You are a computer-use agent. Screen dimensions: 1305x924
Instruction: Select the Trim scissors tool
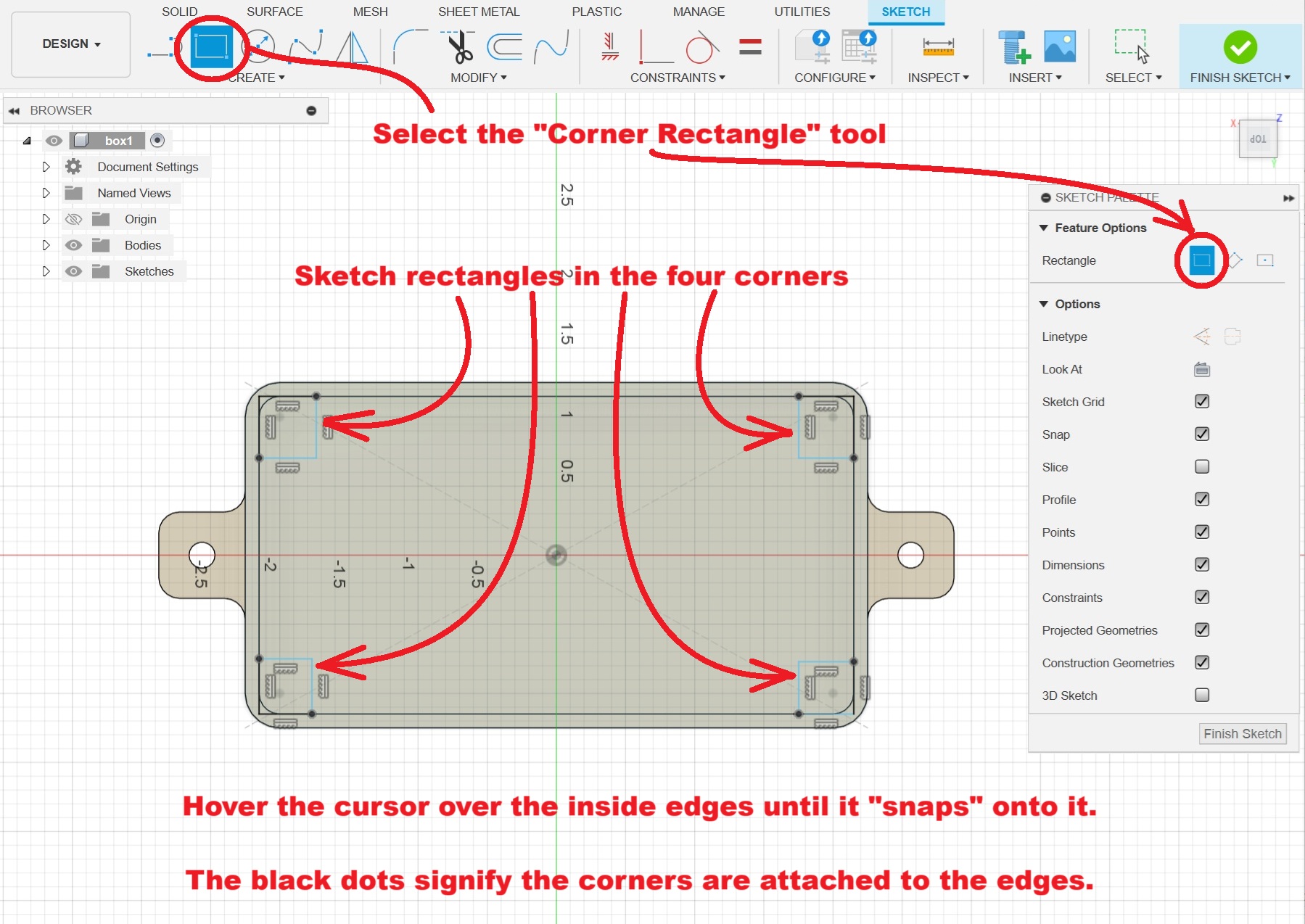(x=458, y=47)
